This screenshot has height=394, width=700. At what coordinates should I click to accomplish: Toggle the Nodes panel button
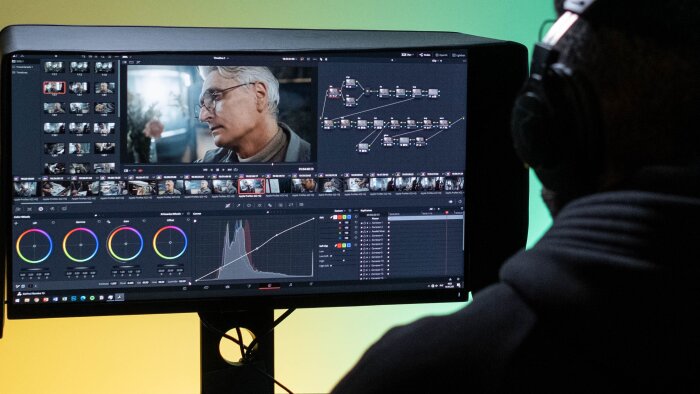coord(425,54)
